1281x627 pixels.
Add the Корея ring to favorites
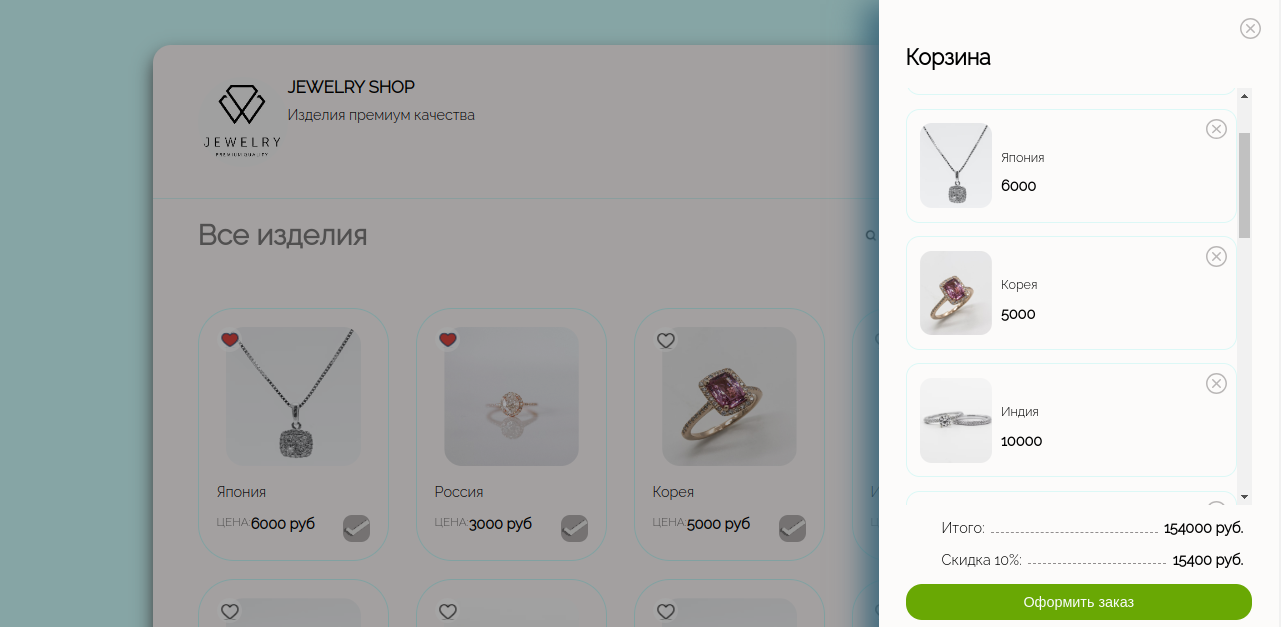pyautogui.click(x=666, y=341)
